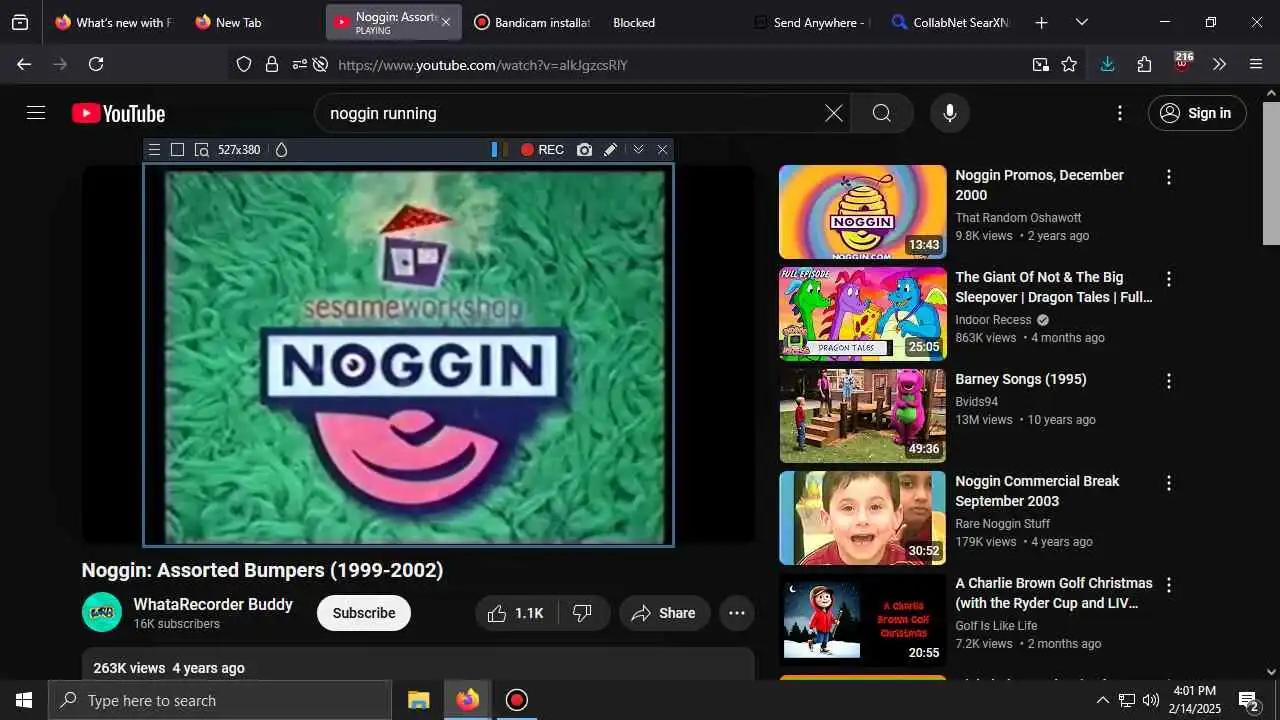Open Noggin Commercial Break September 2003 title

(x=1037, y=491)
